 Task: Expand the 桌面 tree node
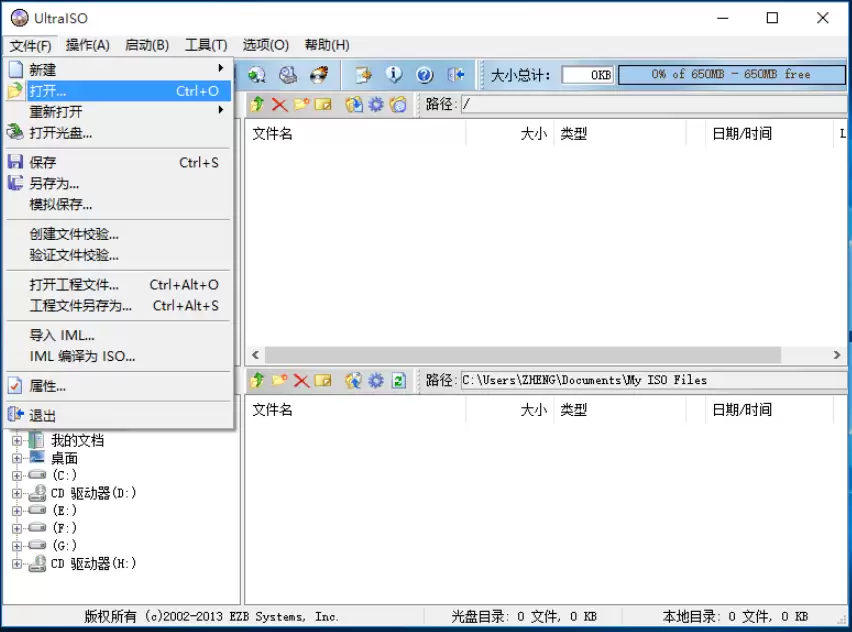[x=17, y=459]
